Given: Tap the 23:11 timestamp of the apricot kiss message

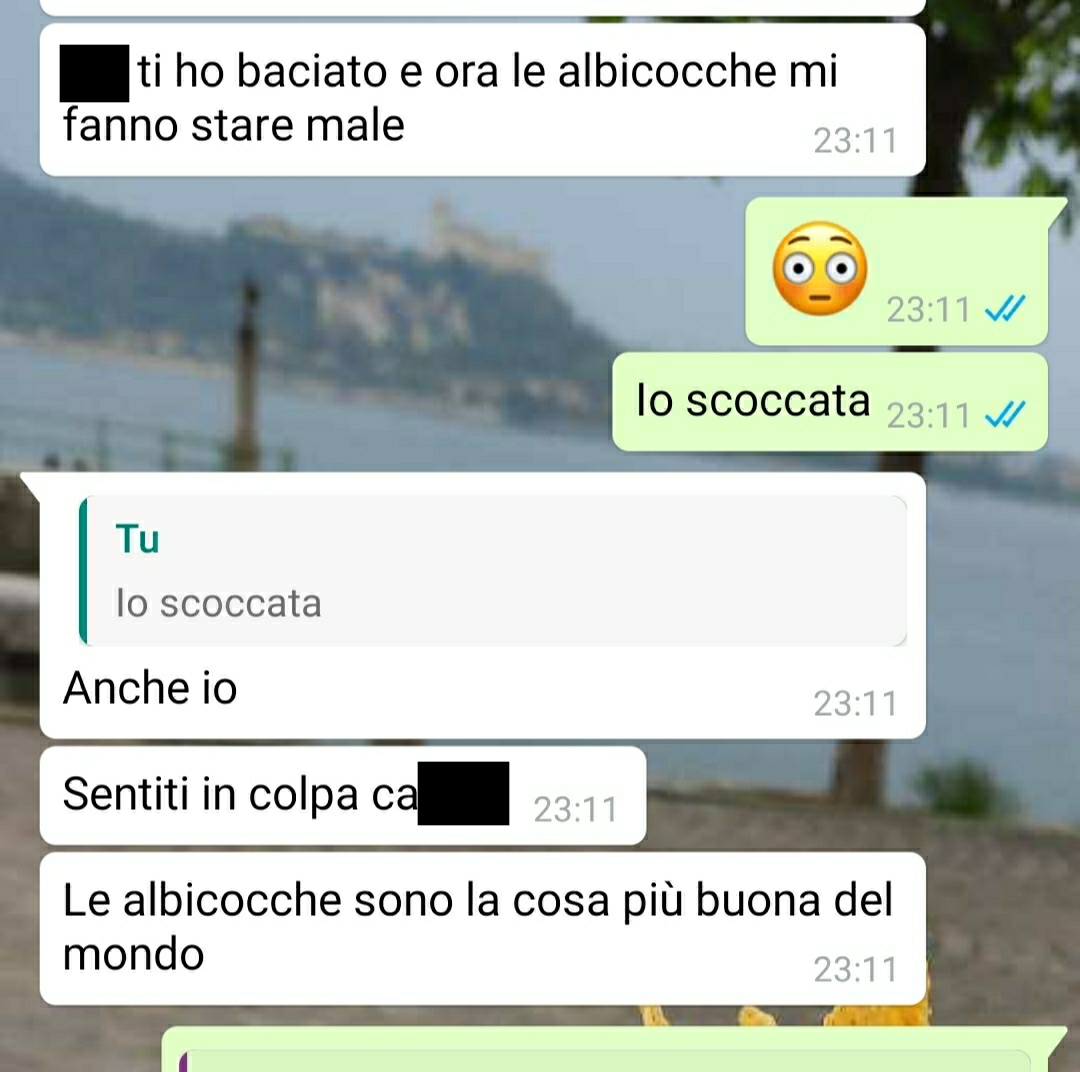Looking at the screenshot, I should (x=855, y=141).
